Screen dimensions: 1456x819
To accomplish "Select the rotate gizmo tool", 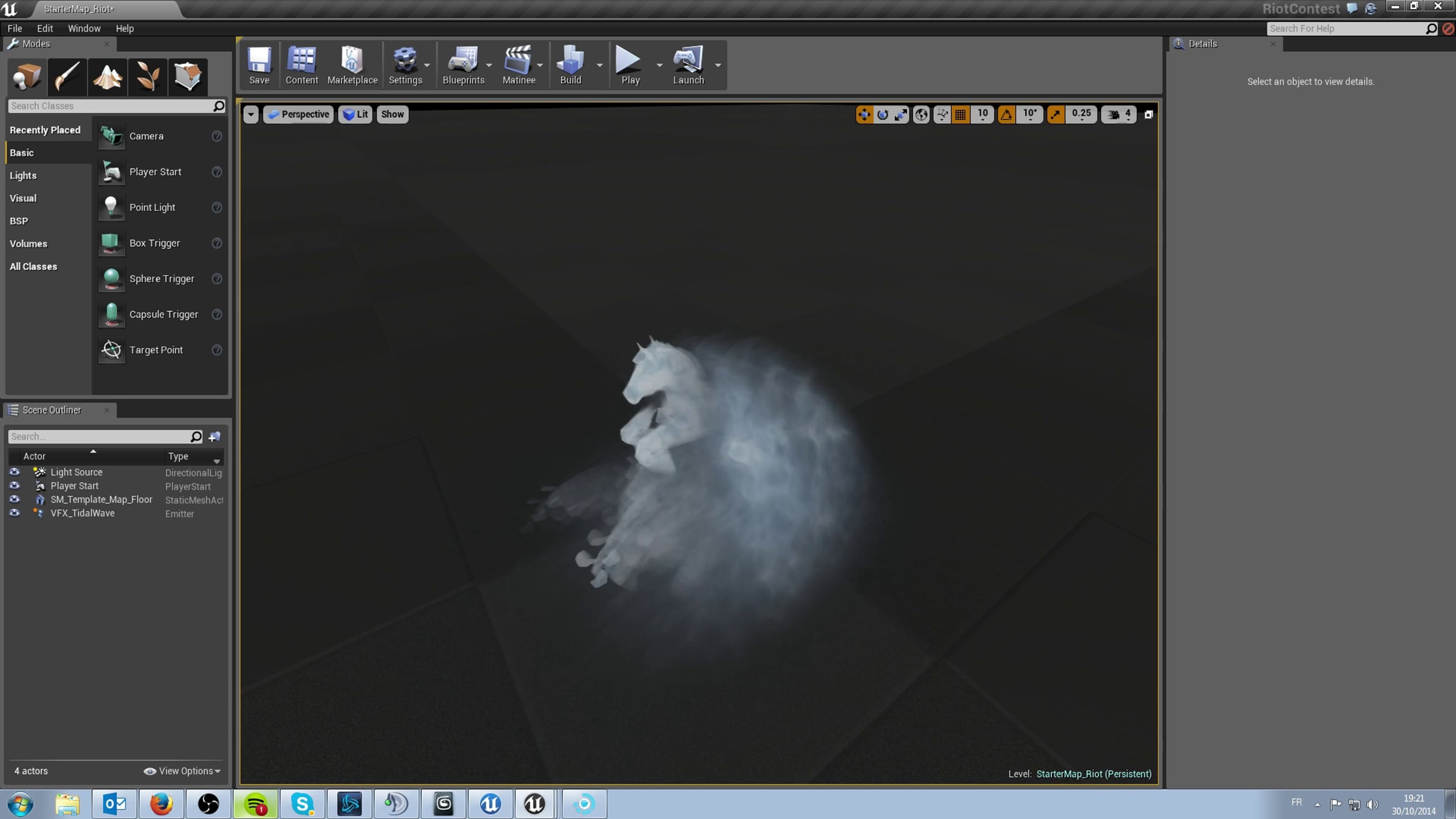I will click(x=883, y=114).
